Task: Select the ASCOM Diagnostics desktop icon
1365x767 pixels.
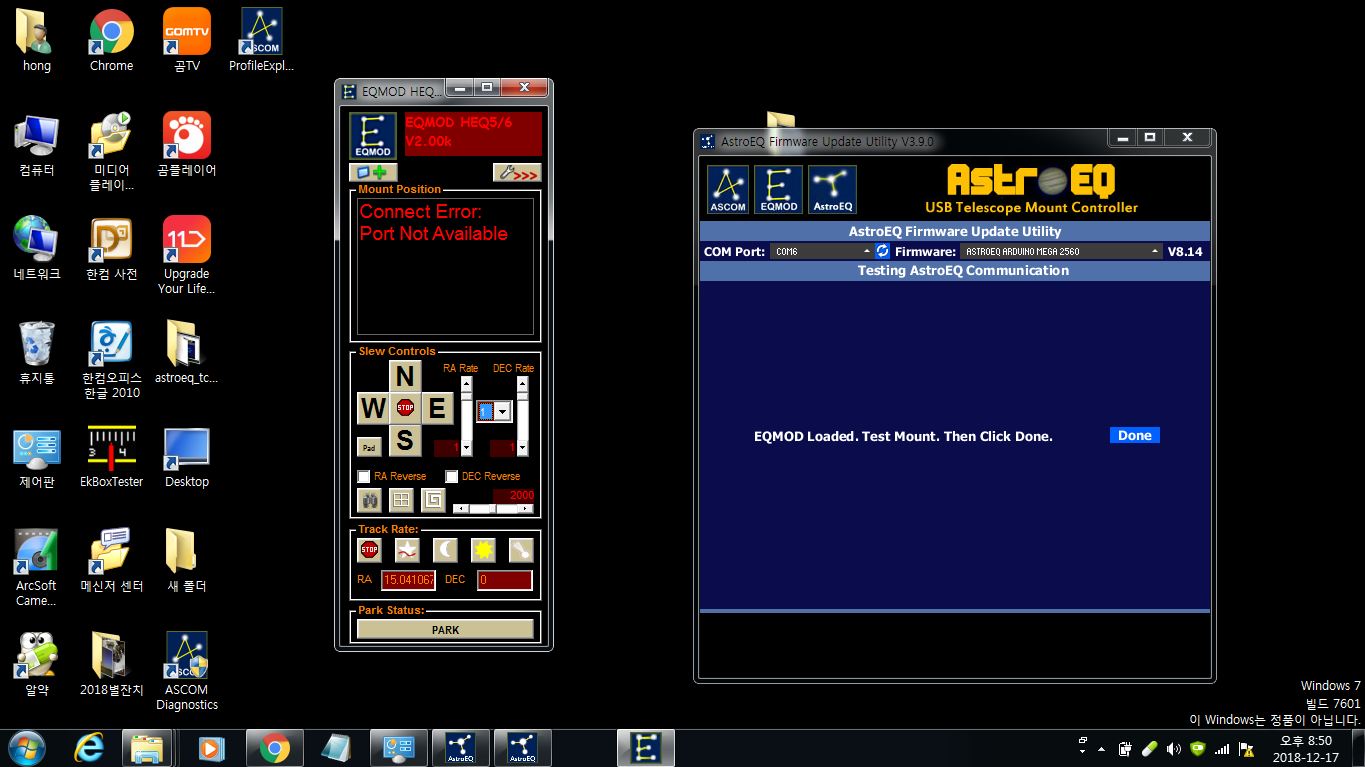Action: tap(187, 671)
